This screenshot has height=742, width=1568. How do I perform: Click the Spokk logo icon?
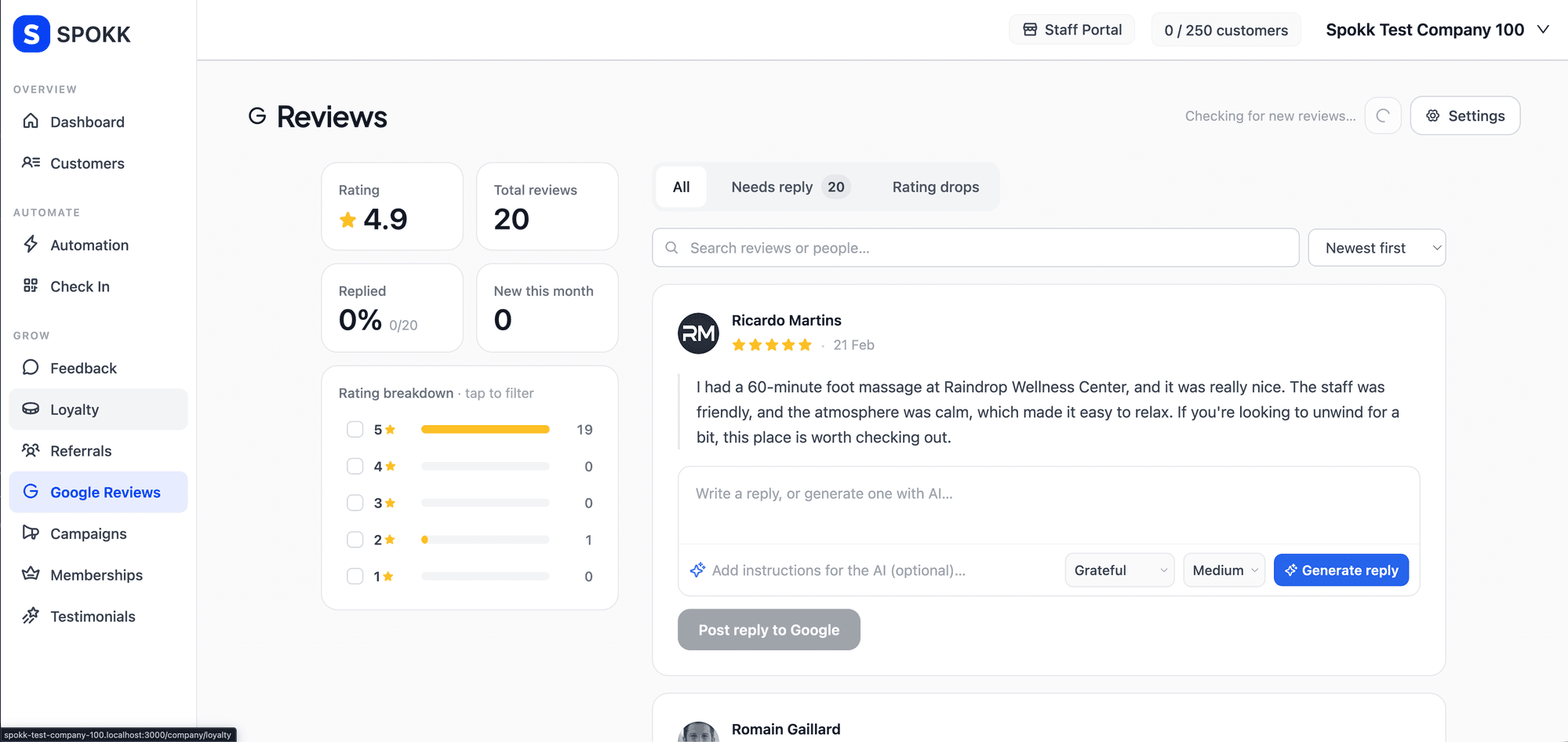pos(31,34)
